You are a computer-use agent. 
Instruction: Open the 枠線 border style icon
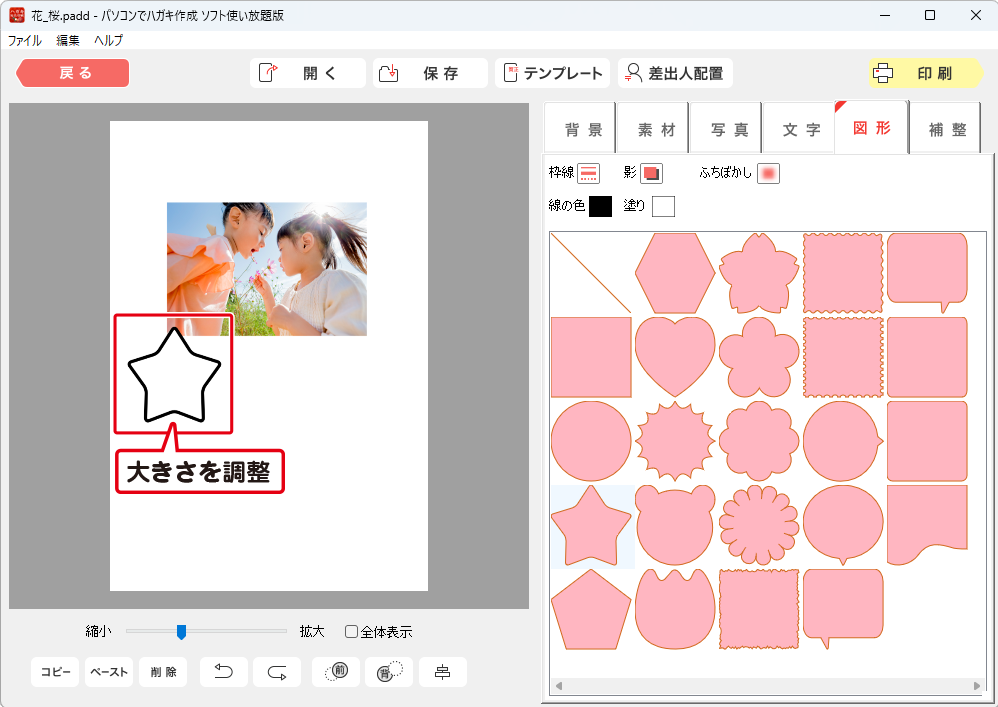(x=589, y=173)
